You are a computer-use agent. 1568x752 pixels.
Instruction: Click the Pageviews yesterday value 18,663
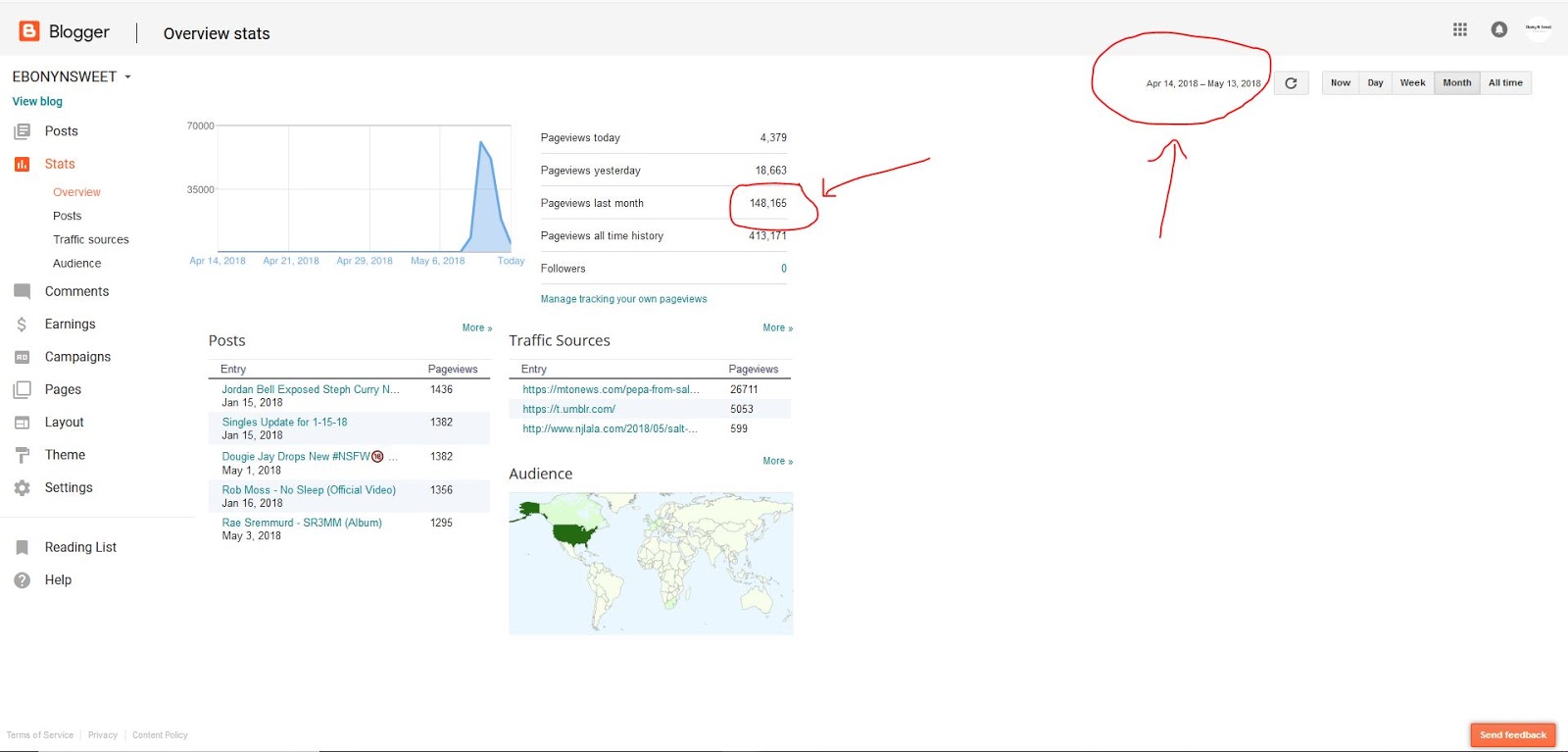(770, 171)
